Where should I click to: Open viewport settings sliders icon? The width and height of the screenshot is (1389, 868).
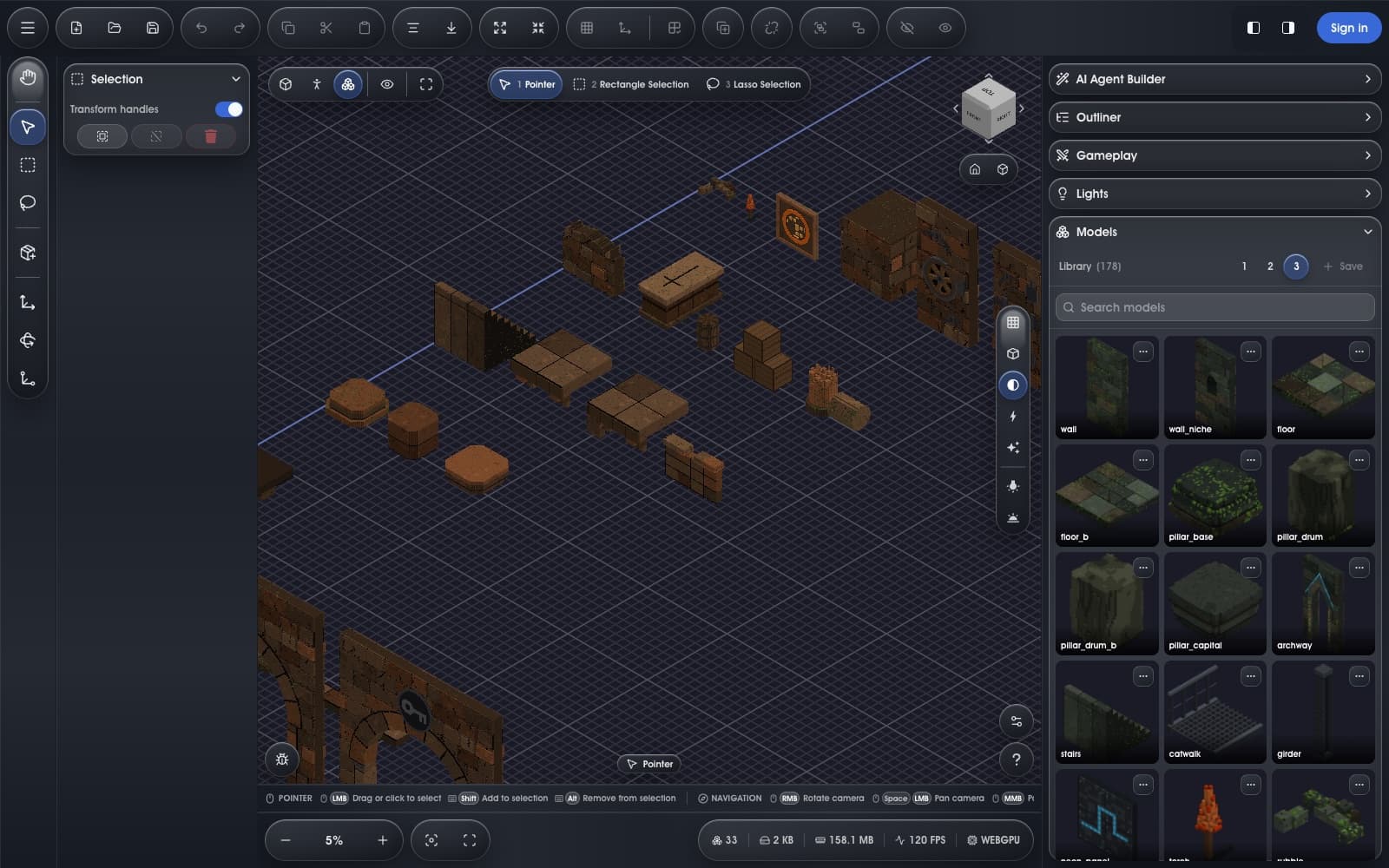(1017, 721)
